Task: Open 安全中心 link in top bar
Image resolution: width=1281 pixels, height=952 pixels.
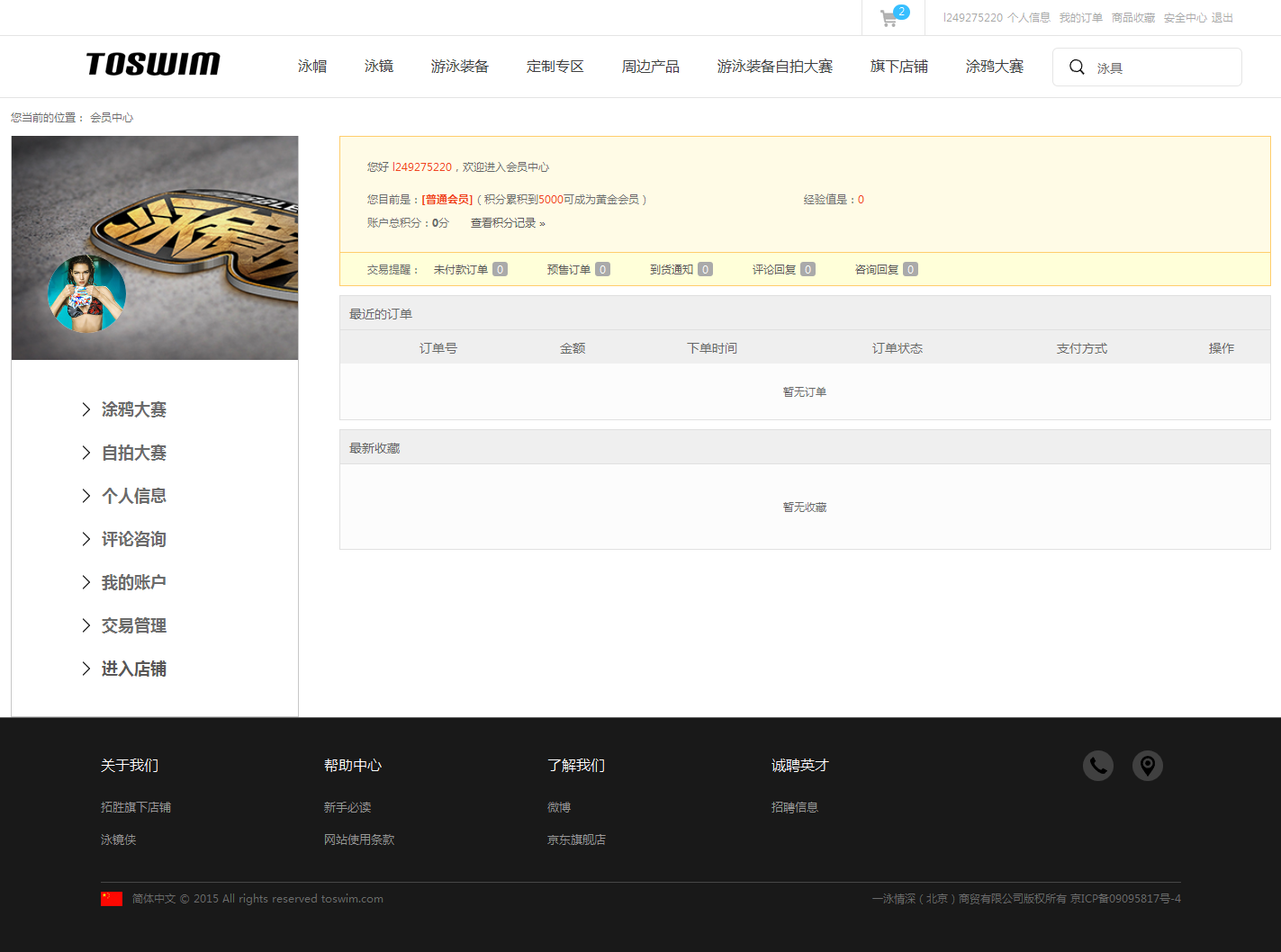Action: pyautogui.click(x=1186, y=18)
